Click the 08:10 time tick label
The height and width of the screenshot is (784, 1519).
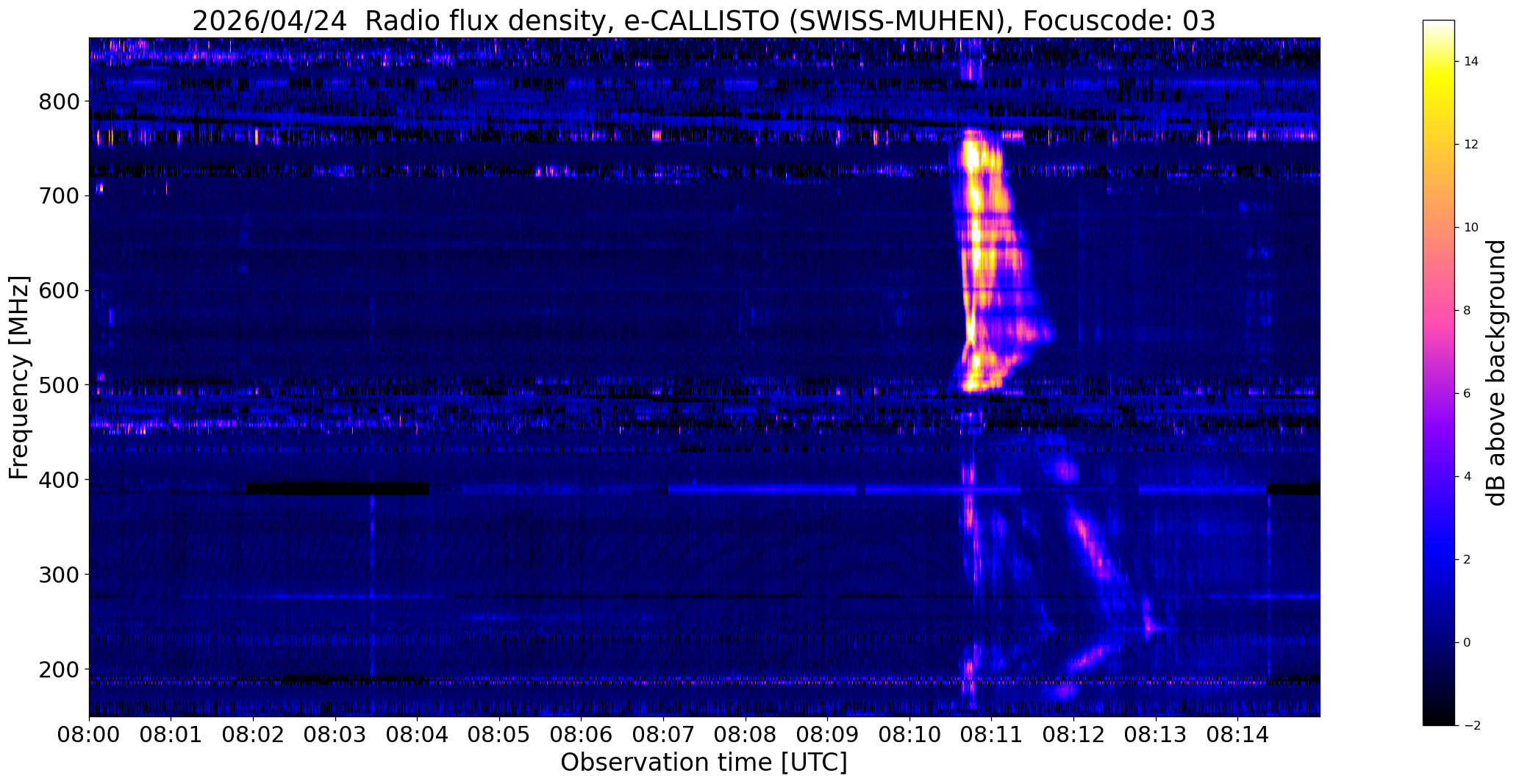[x=909, y=735]
